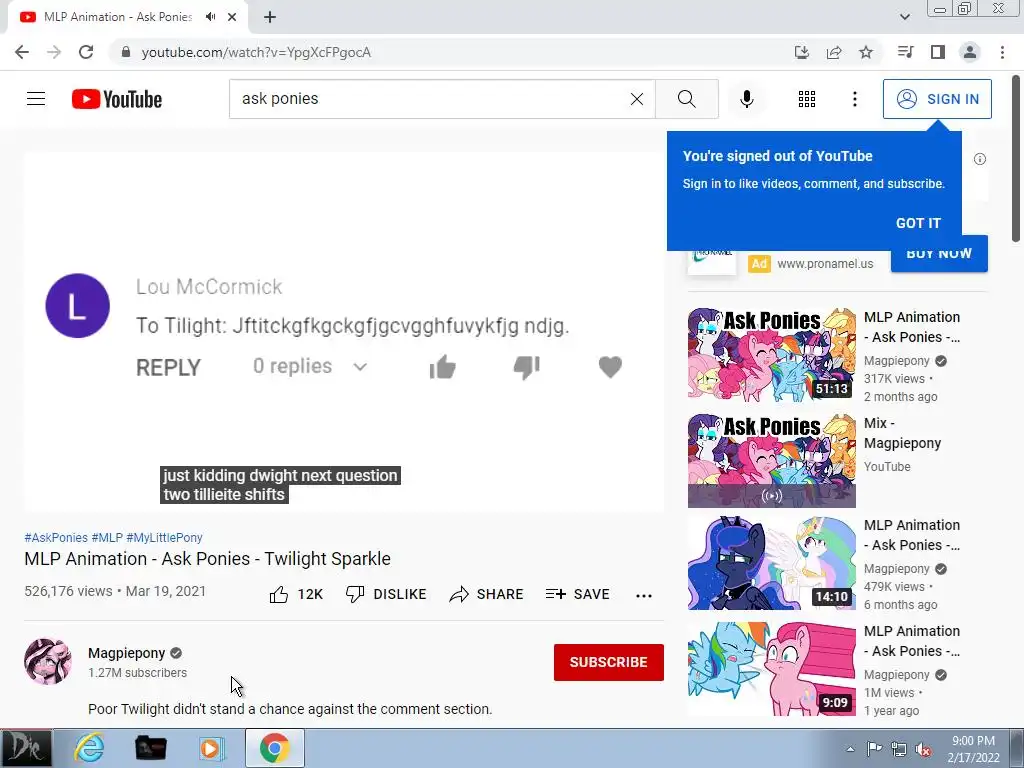1024x768 pixels.
Task: Dismiss popup with GOT IT
Action: click(918, 223)
